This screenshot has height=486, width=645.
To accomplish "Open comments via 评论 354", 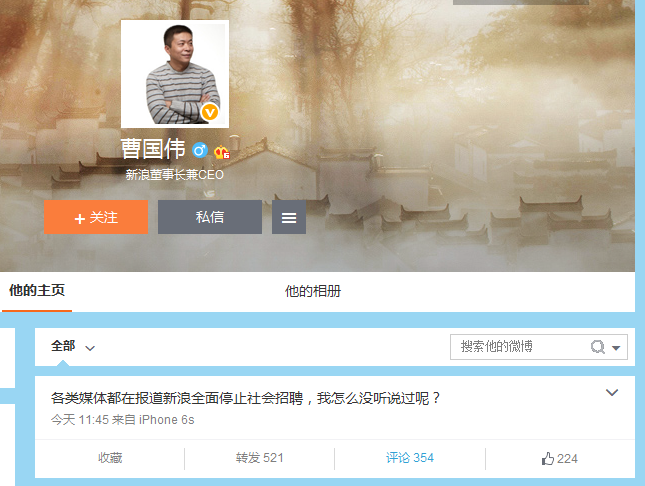I will [410, 458].
